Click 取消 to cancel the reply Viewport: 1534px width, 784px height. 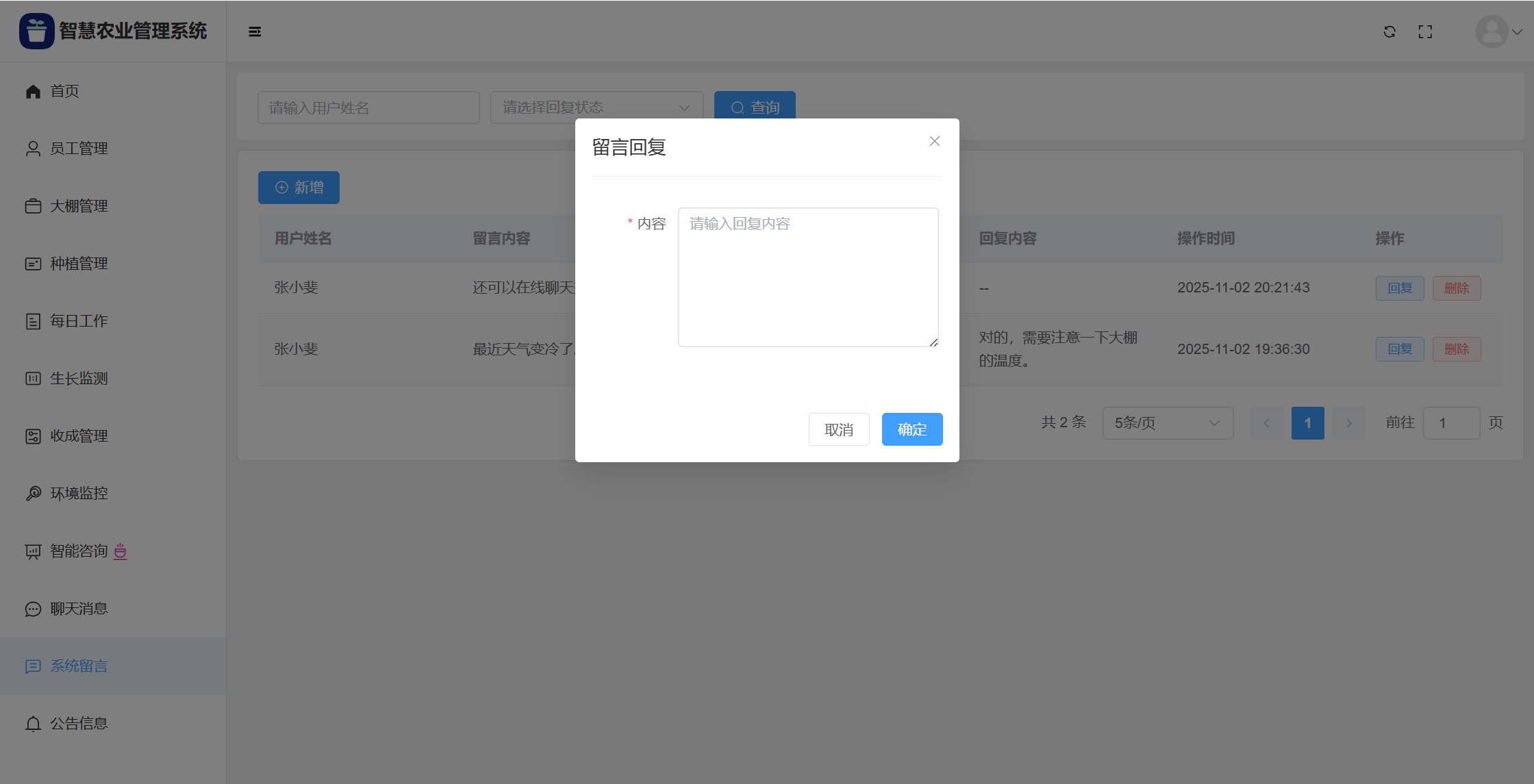pos(839,429)
